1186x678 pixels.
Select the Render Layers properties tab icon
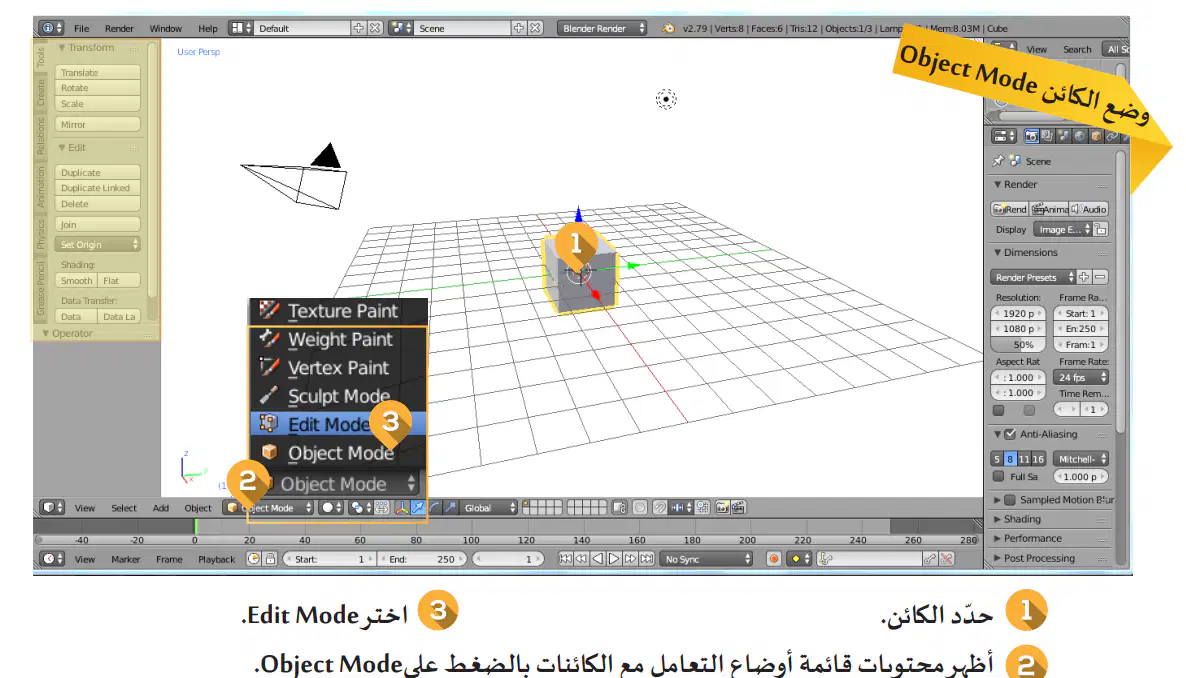(1048, 136)
